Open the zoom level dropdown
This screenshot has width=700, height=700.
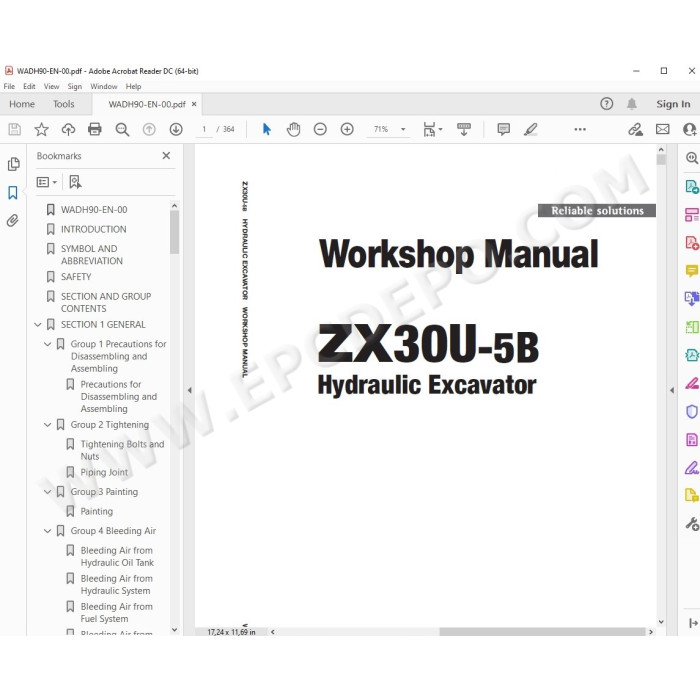click(x=403, y=129)
